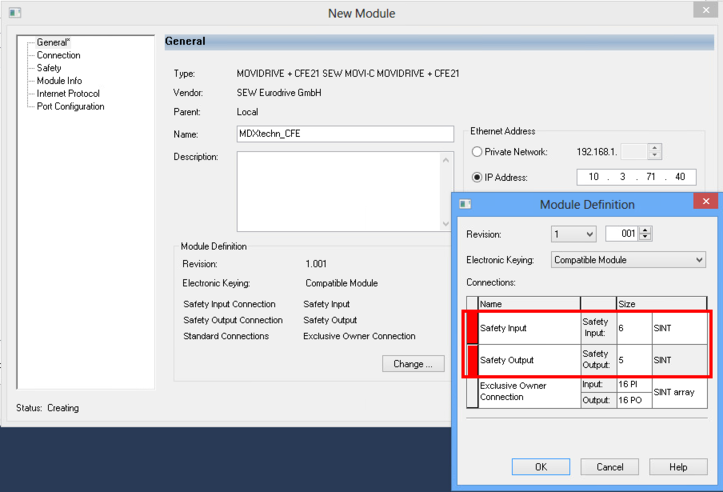Click the Exclusive Owner Connection row selector
Image resolution: width=723 pixels, height=492 pixels.
[471, 392]
